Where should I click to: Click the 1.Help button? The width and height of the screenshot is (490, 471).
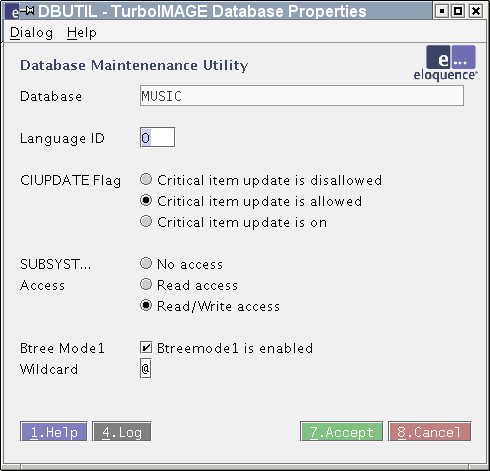pos(54,432)
